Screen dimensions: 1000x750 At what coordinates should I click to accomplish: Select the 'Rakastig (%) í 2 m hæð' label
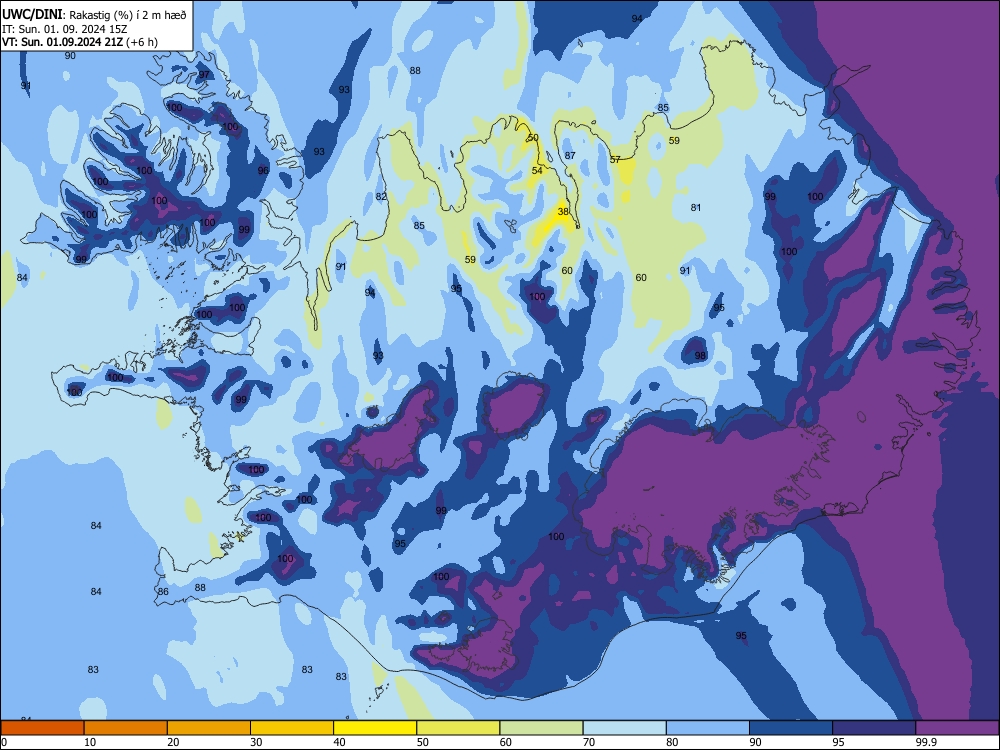click(128, 15)
